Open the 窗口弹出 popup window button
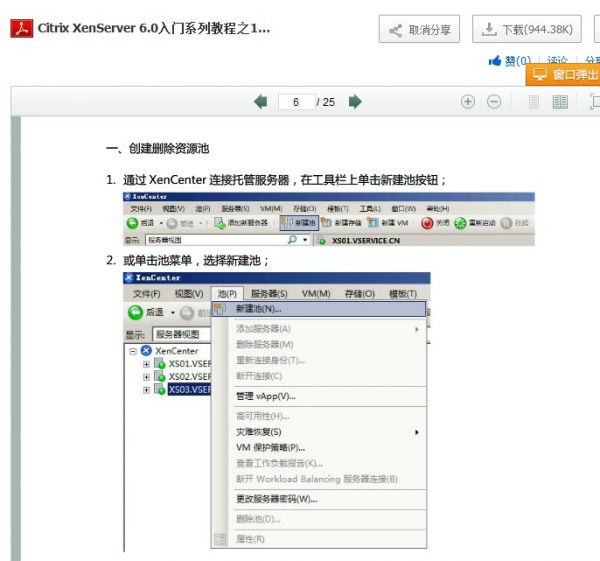The height and width of the screenshot is (561, 600). [x=564, y=74]
